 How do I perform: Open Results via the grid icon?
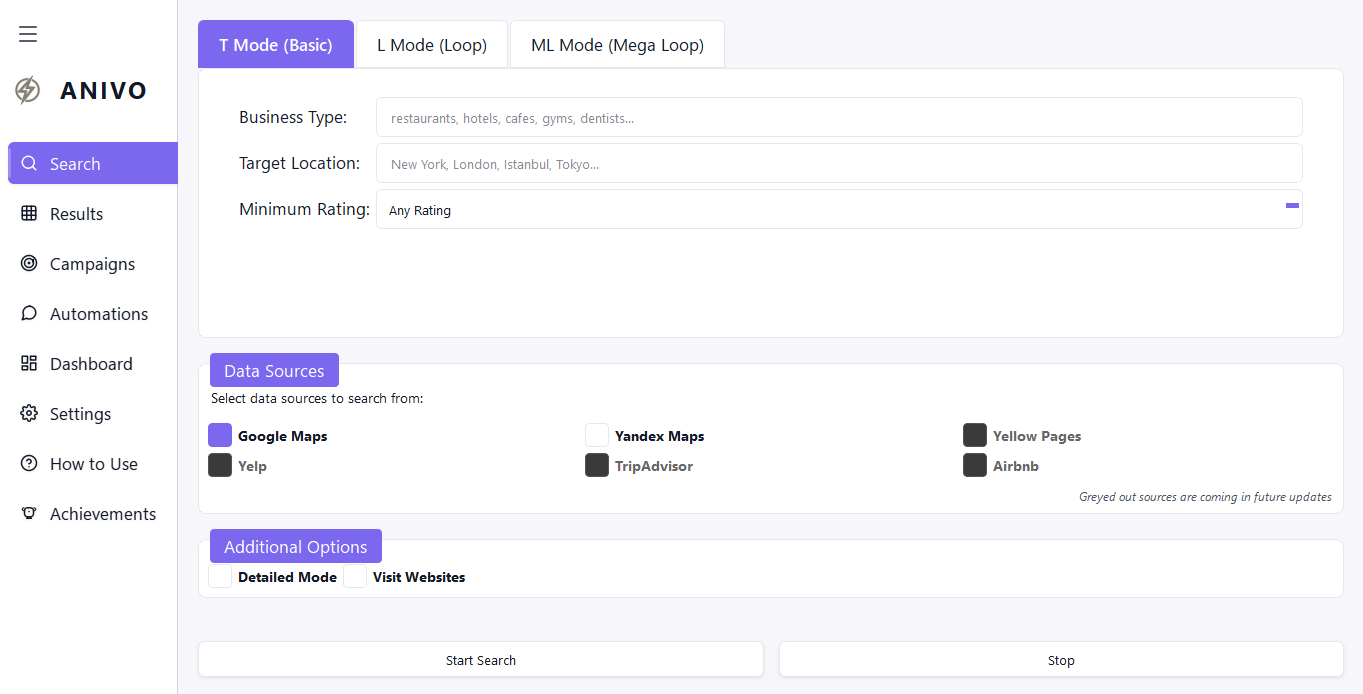[29, 214]
